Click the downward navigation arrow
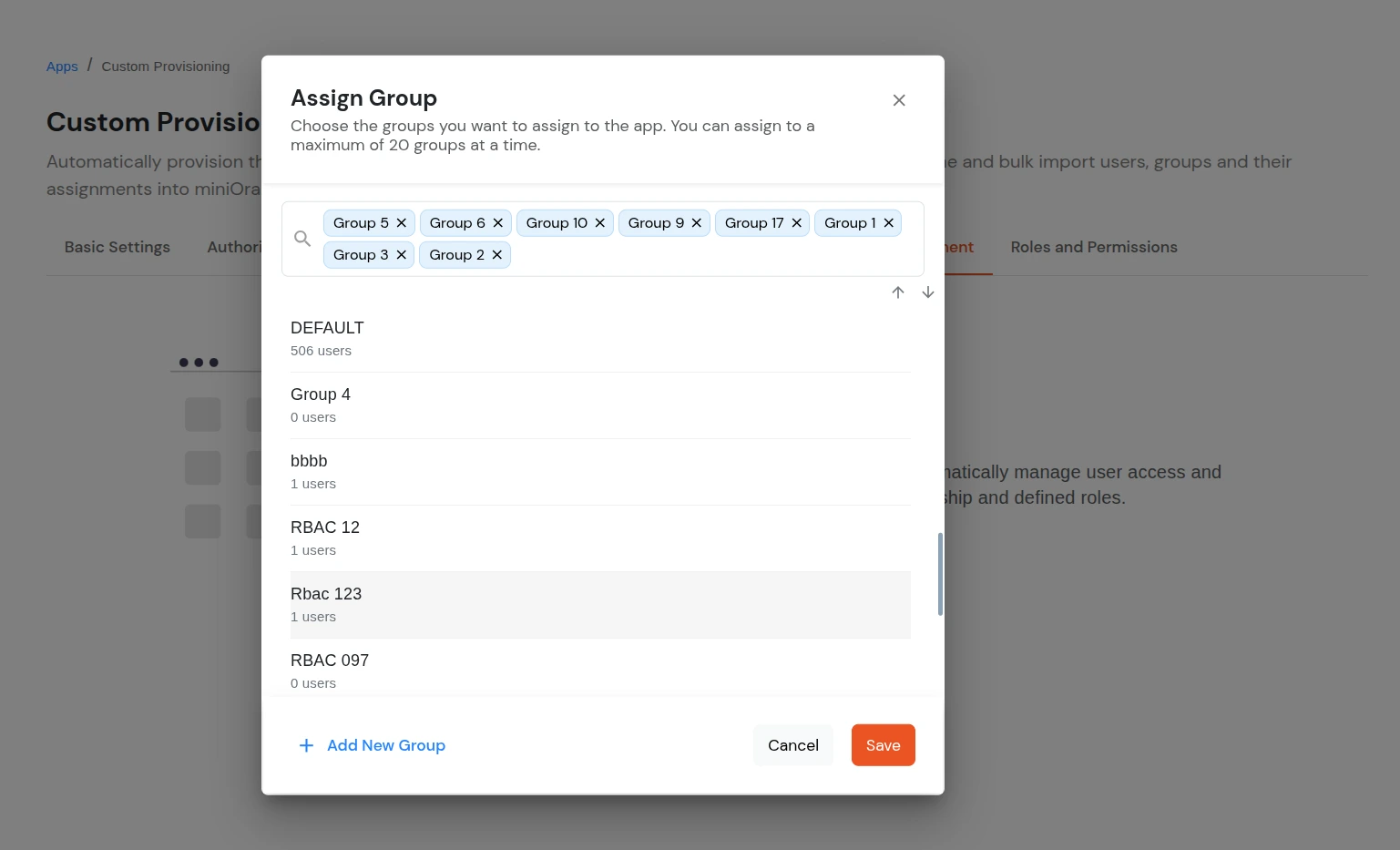This screenshot has height=850, width=1400. point(927,292)
